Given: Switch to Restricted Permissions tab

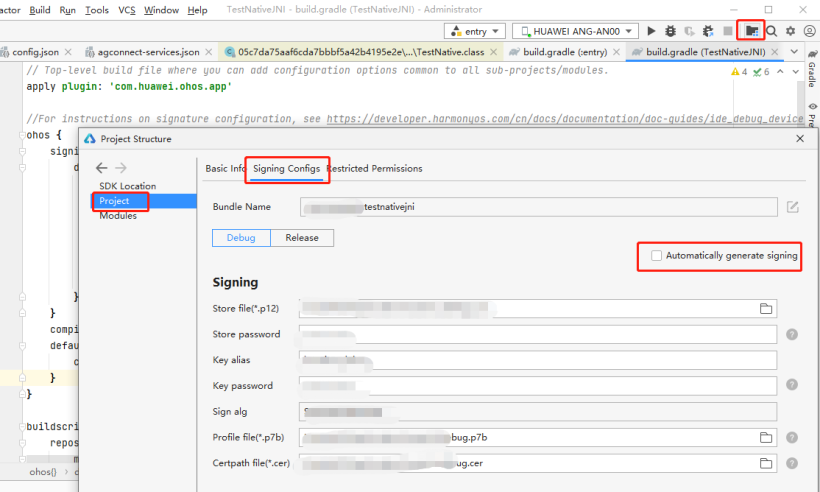Looking at the screenshot, I should pos(375,169).
